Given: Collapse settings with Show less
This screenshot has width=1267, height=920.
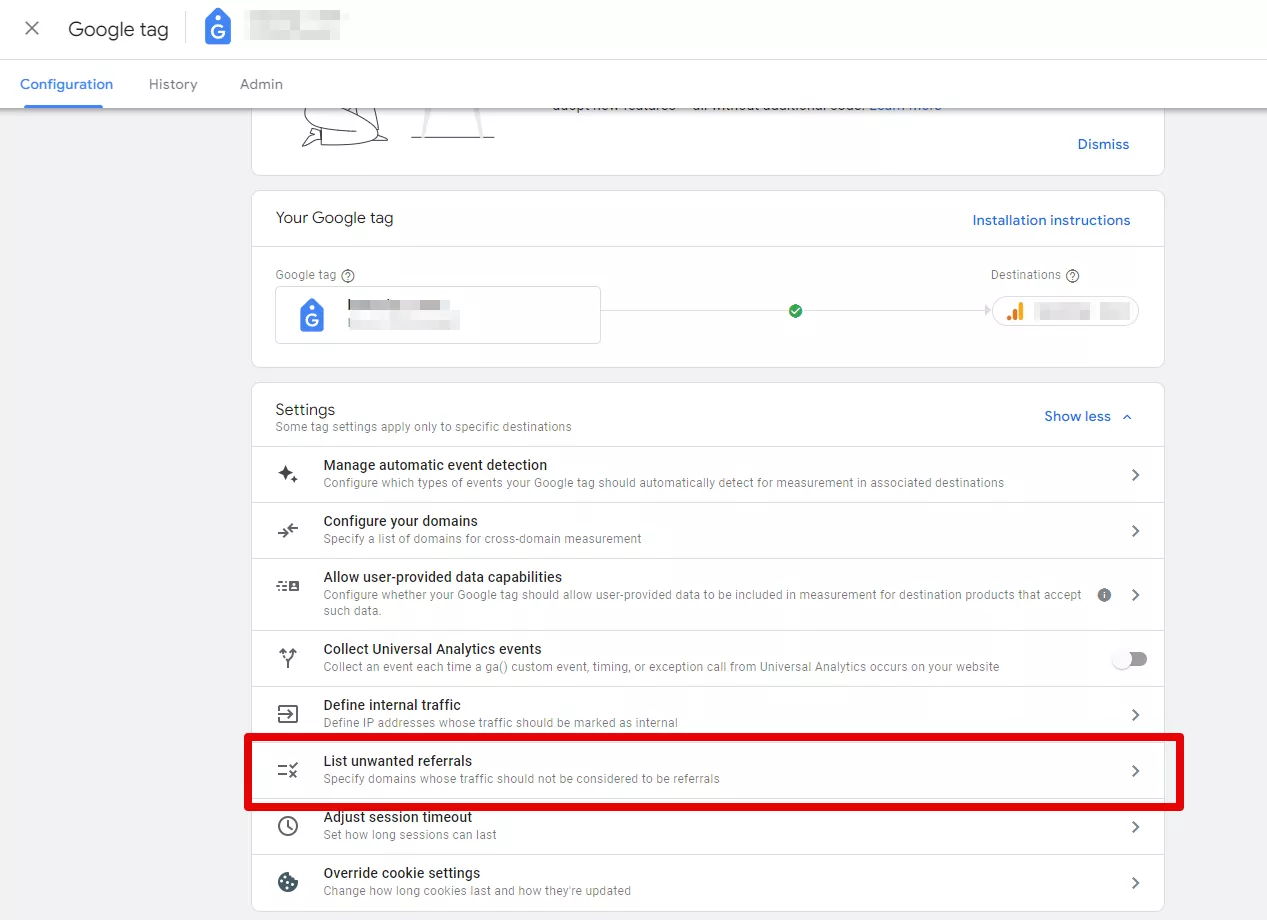Looking at the screenshot, I should (x=1088, y=416).
